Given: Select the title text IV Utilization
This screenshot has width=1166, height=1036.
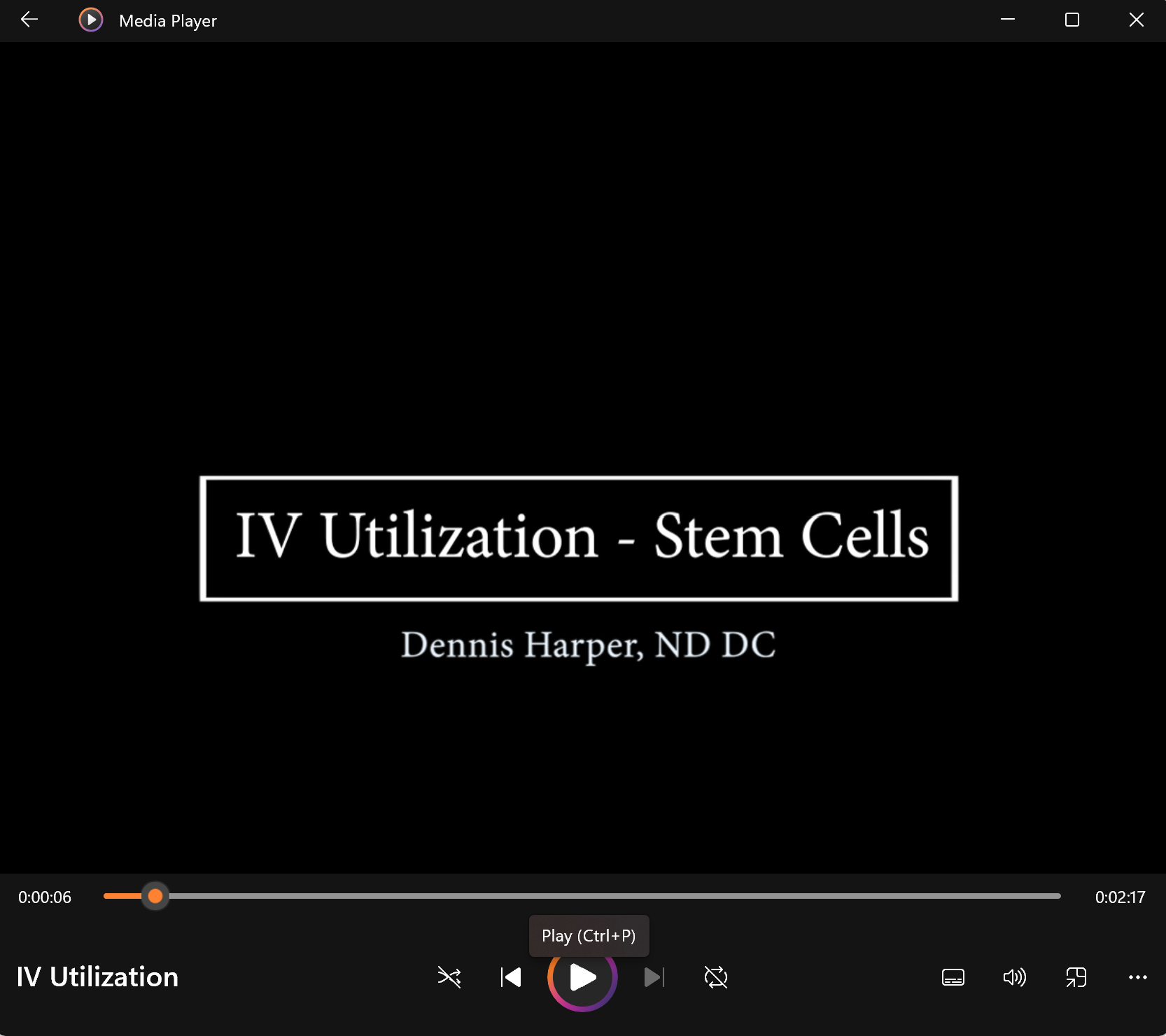Looking at the screenshot, I should click(x=97, y=976).
